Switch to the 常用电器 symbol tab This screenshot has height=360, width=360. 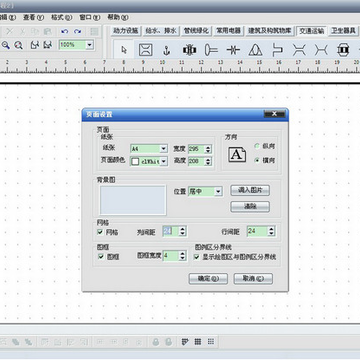(229, 31)
